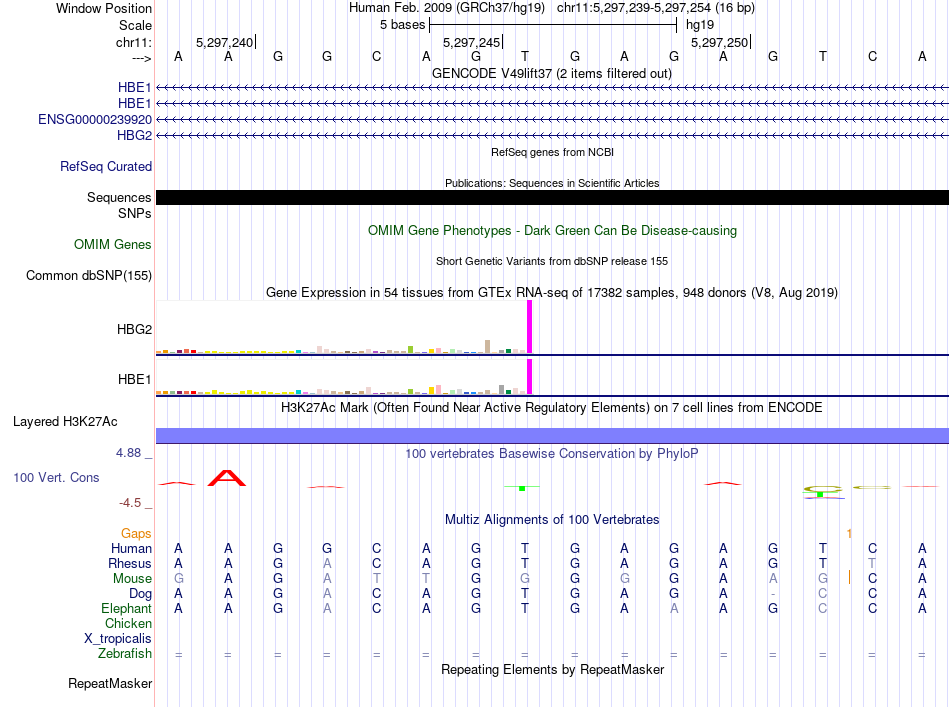The height and width of the screenshot is (707, 950).
Task: Select the Zebrafish species row label
Action: (x=125, y=654)
